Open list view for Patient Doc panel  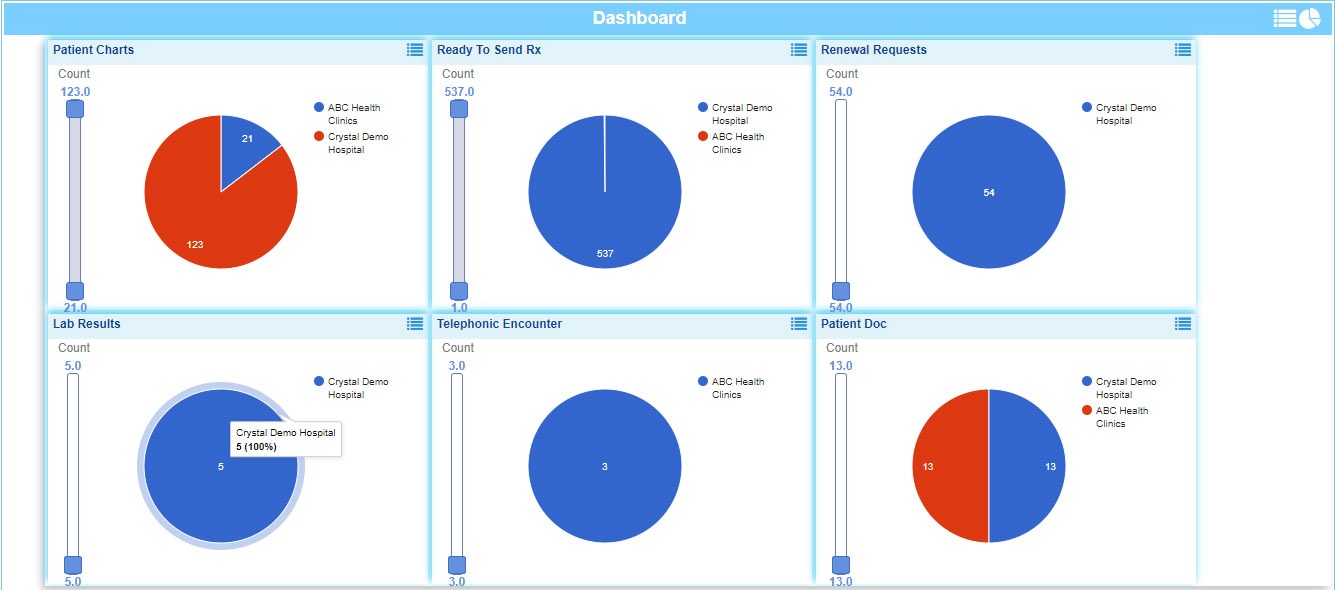click(1183, 324)
